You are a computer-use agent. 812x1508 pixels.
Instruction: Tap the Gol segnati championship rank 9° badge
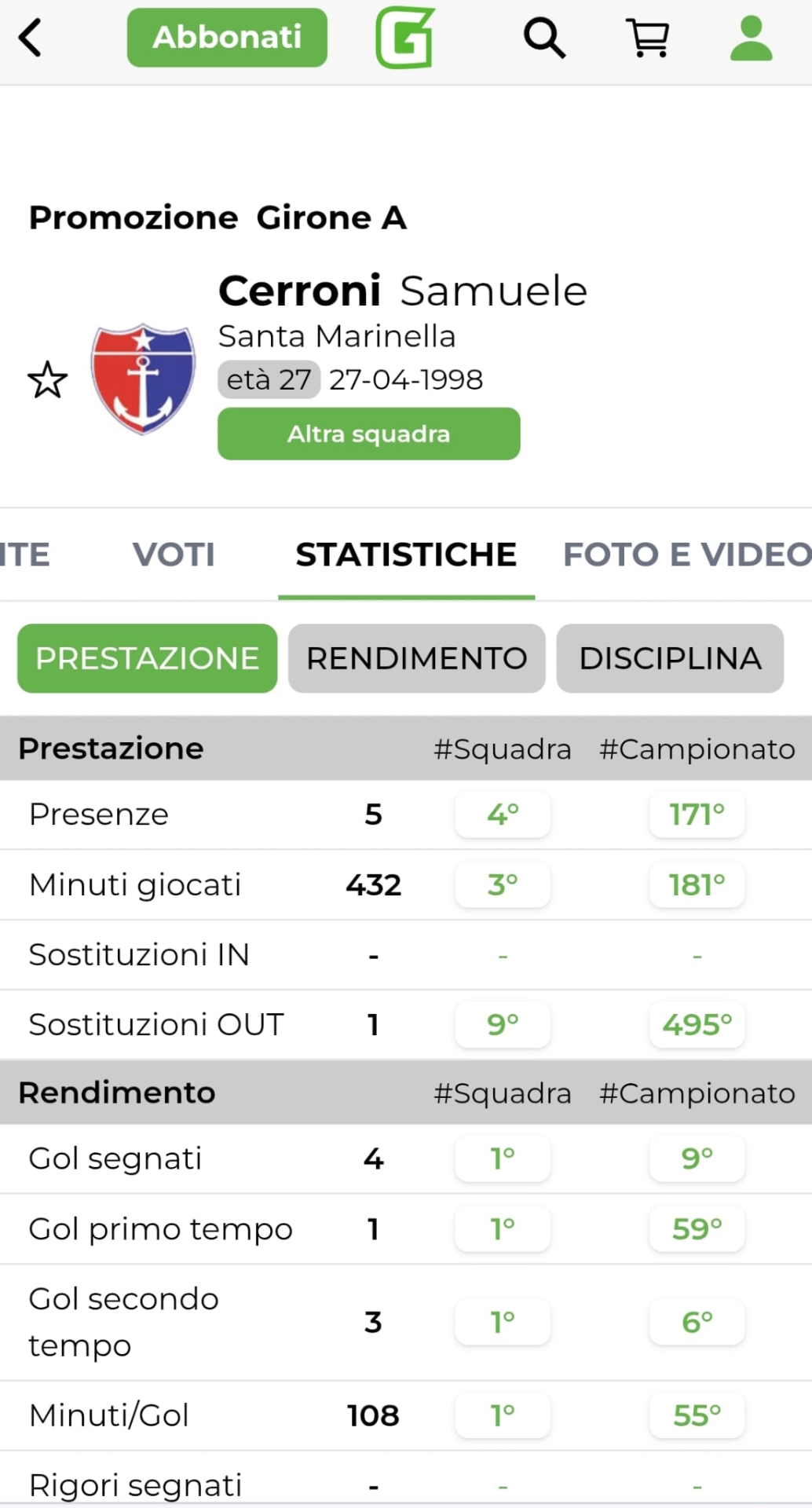[697, 1158]
